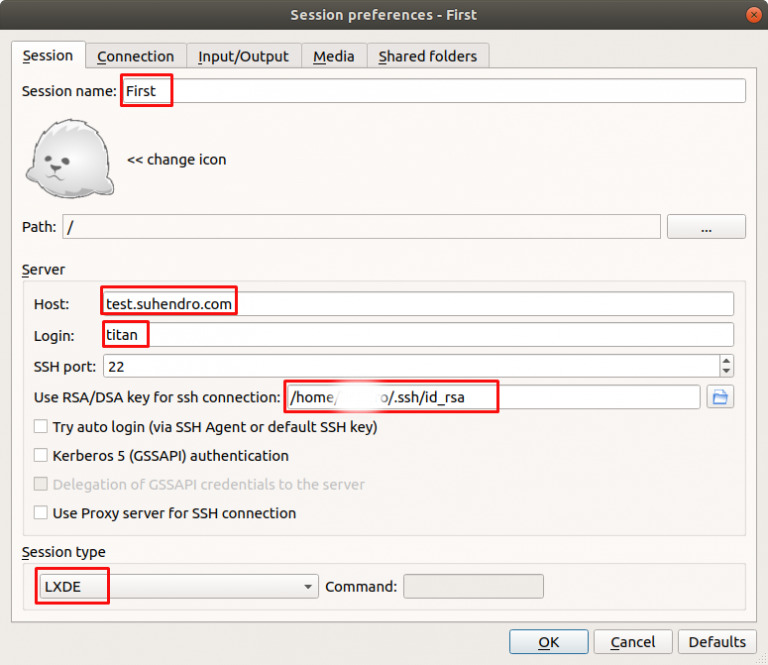Open the Input/Output tab
This screenshot has height=665, width=768.
coord(243,56)
